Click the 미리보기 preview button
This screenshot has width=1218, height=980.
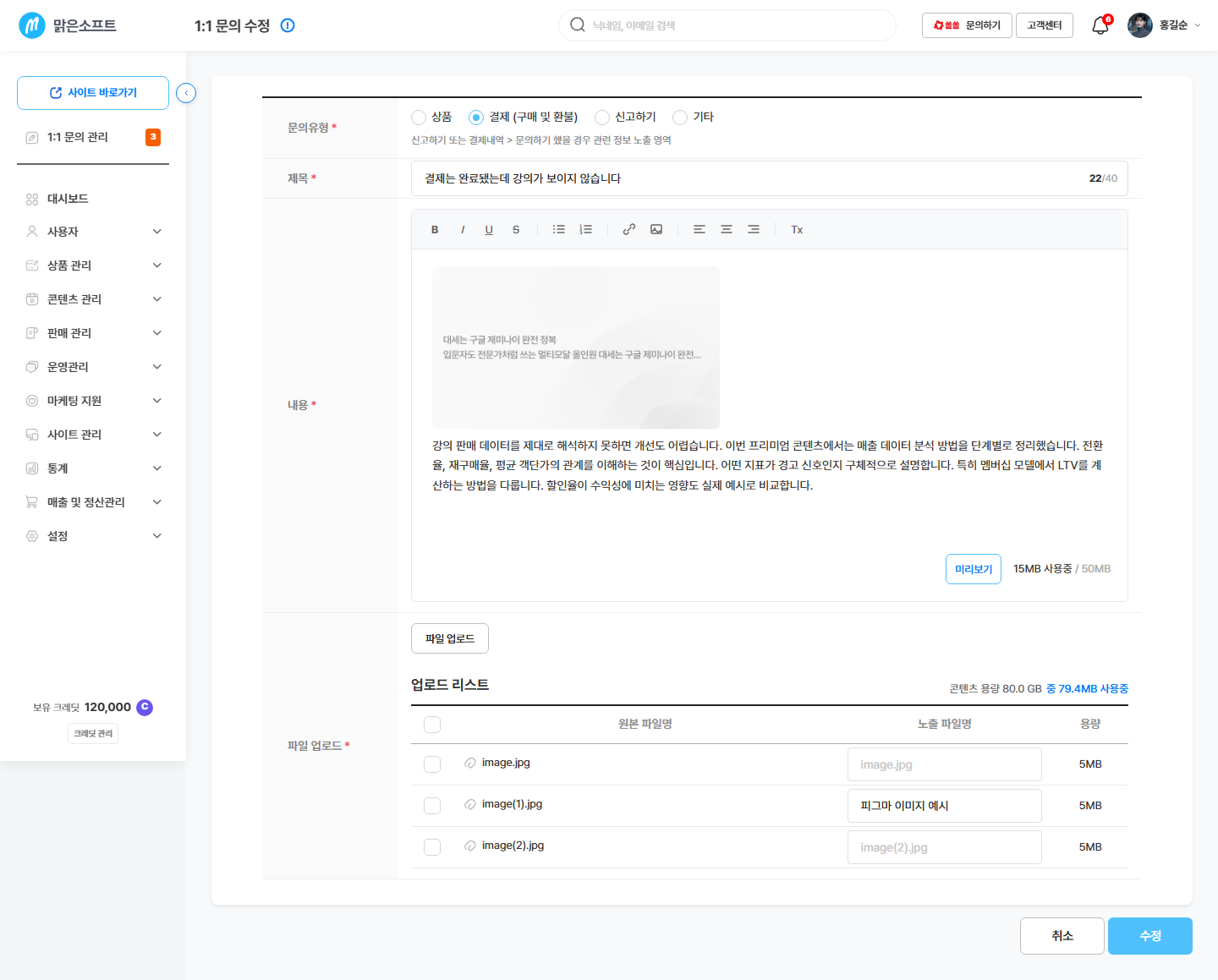[x=974, y=569]
